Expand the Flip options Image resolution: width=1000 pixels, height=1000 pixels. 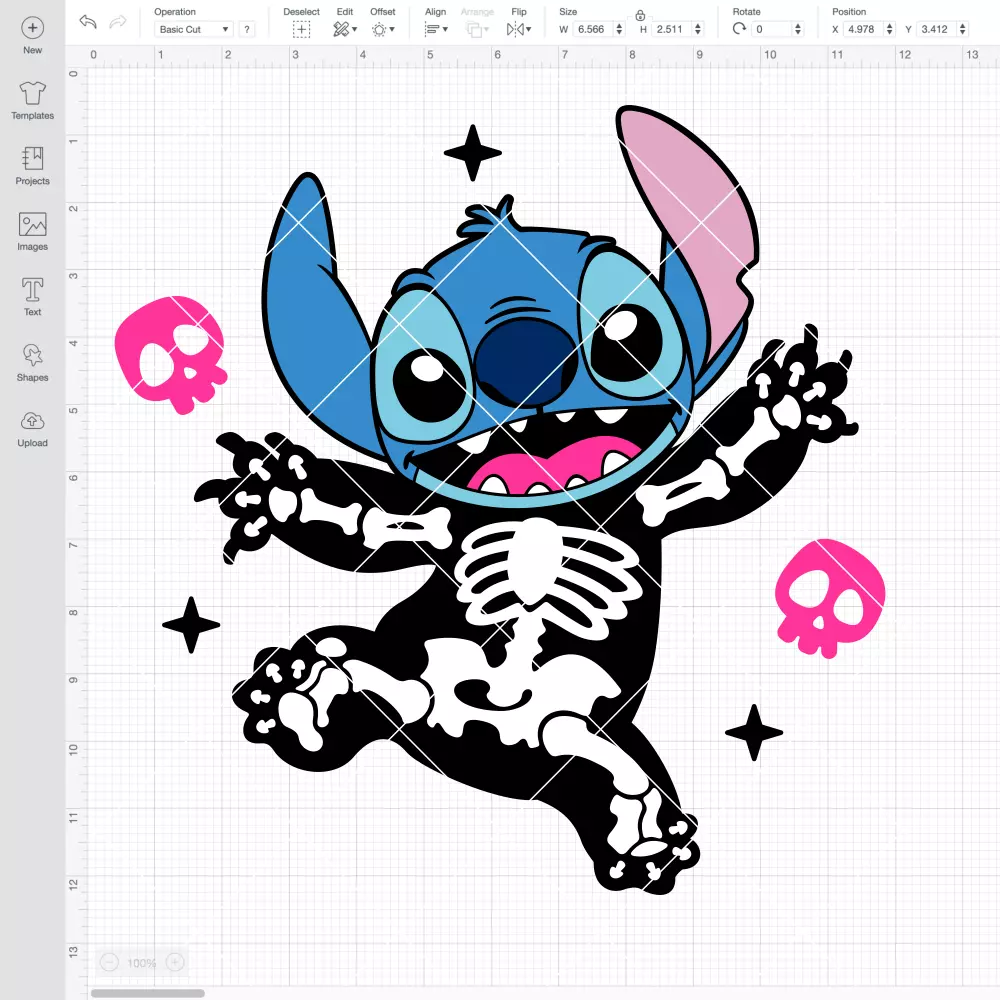[518, 29]
